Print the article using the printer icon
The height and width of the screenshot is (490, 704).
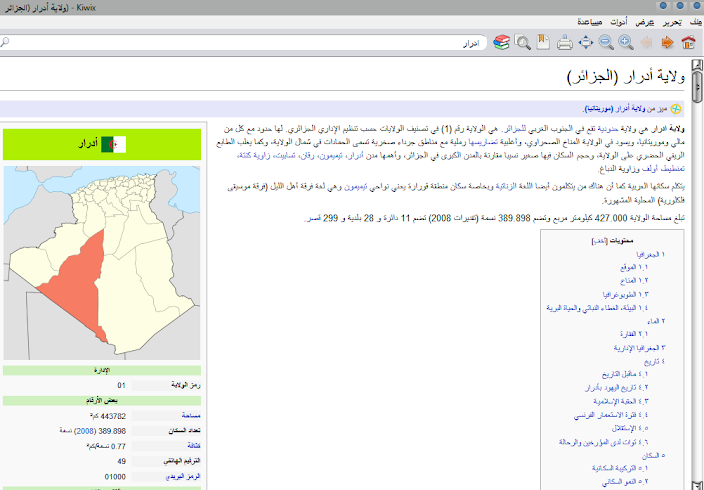pos(564,43)
